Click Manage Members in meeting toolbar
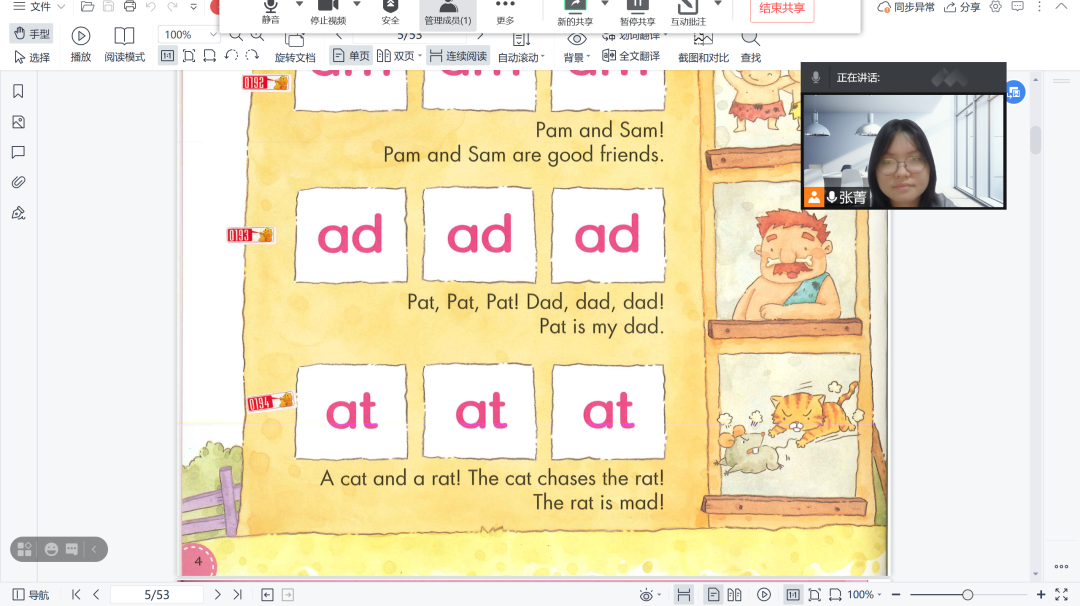1080x606 pixels. (447, 12)
